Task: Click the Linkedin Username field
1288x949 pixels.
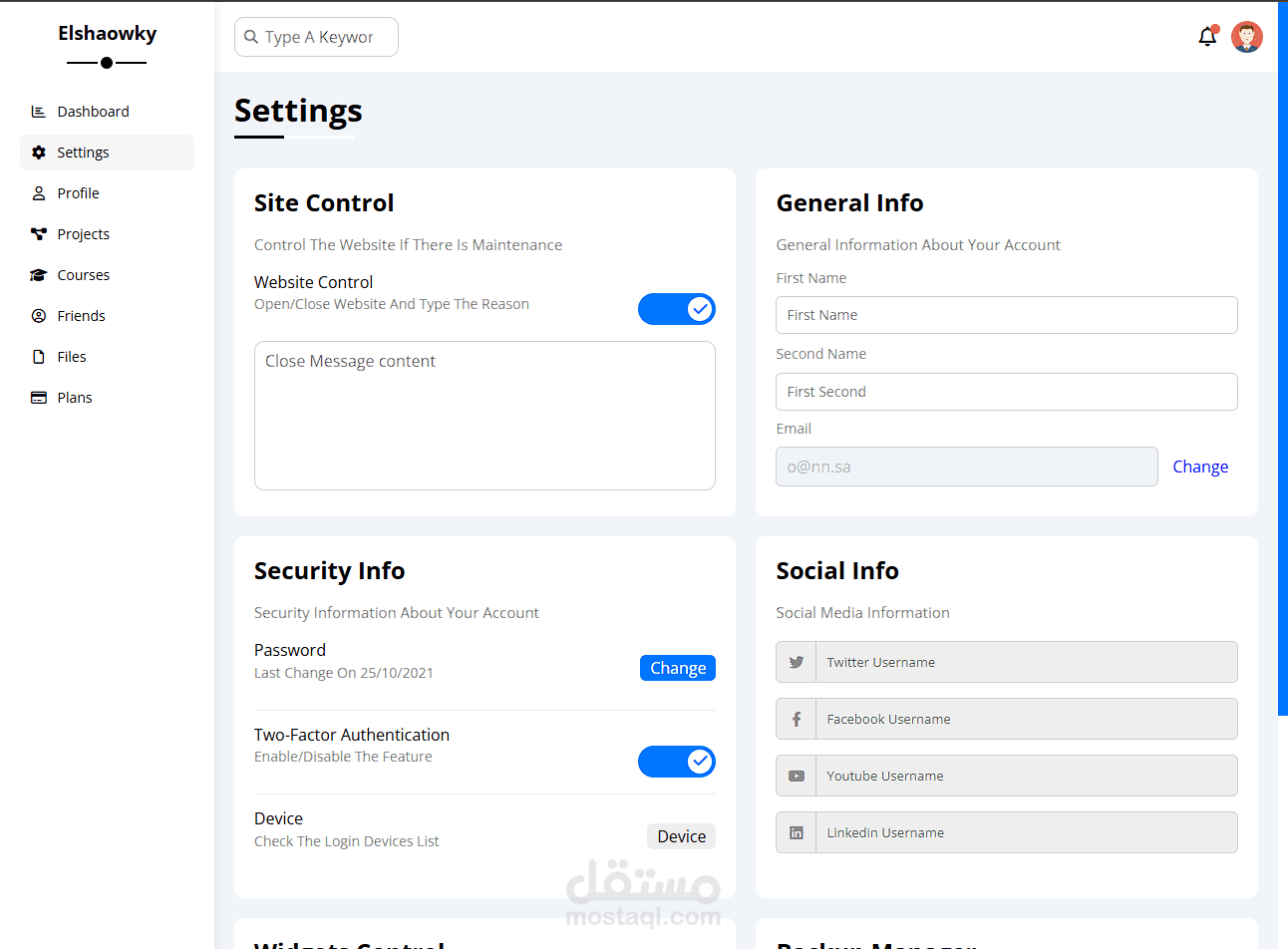Action: coord(1027,832)
